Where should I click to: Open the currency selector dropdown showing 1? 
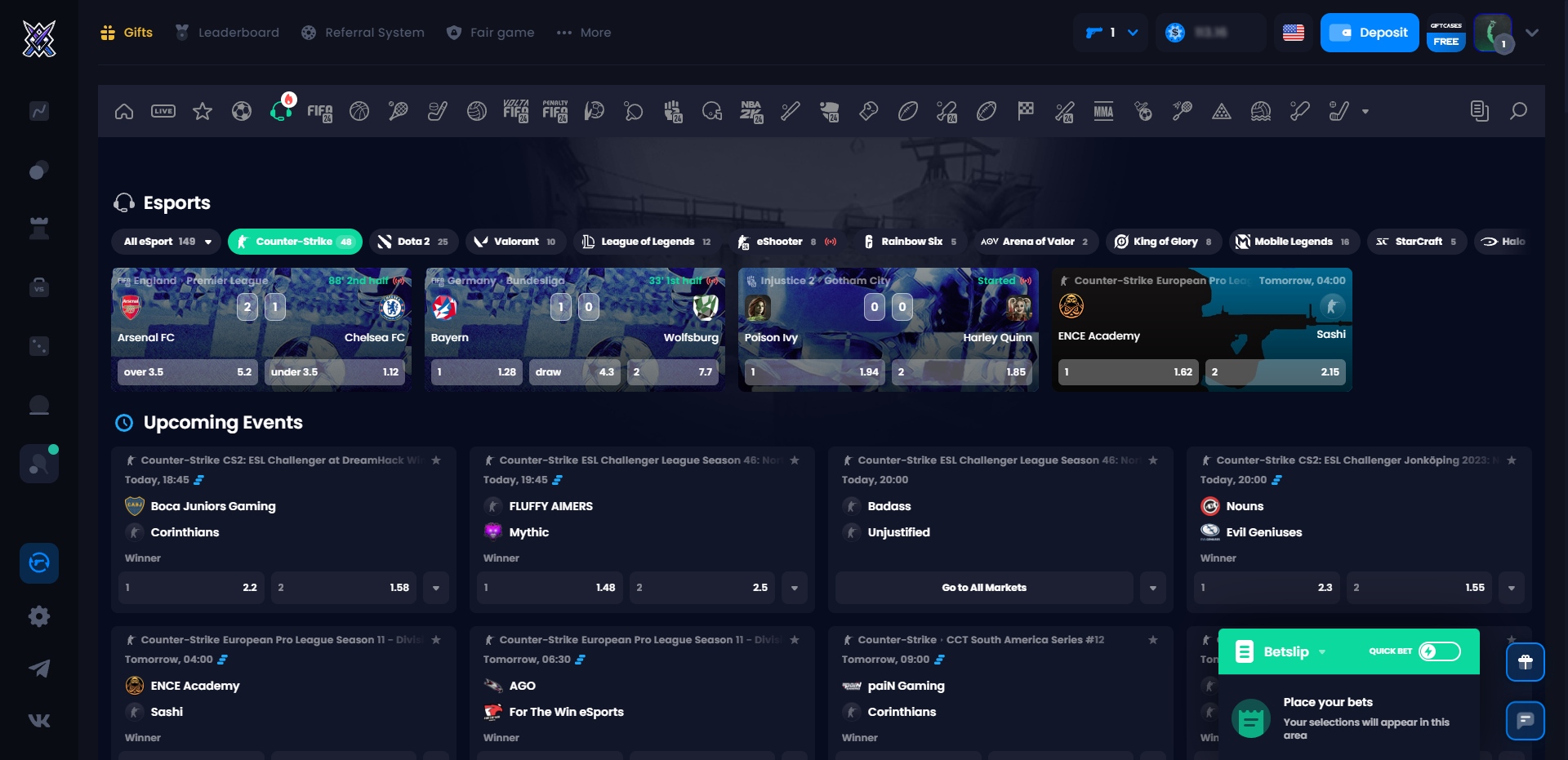point(1111,33)
